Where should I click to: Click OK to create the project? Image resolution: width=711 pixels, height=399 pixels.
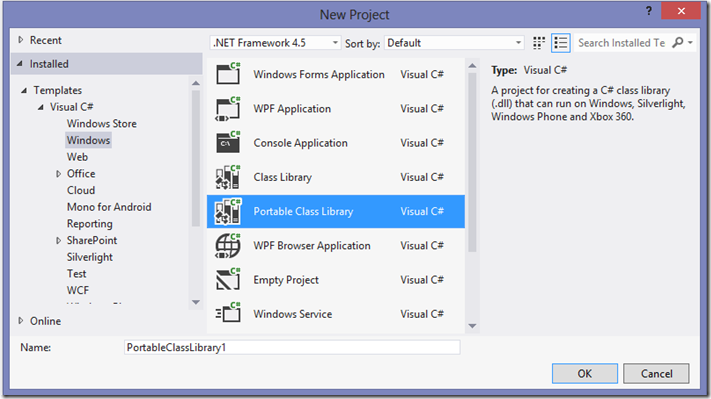(584, 374)
